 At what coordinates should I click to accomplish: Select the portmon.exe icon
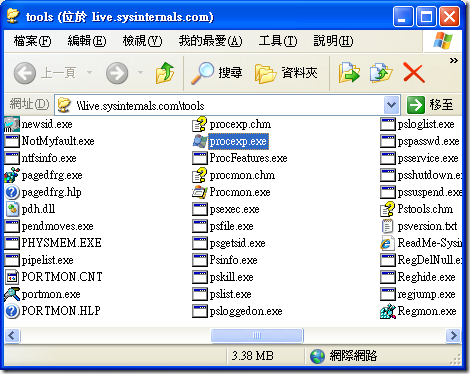(12, 294)
